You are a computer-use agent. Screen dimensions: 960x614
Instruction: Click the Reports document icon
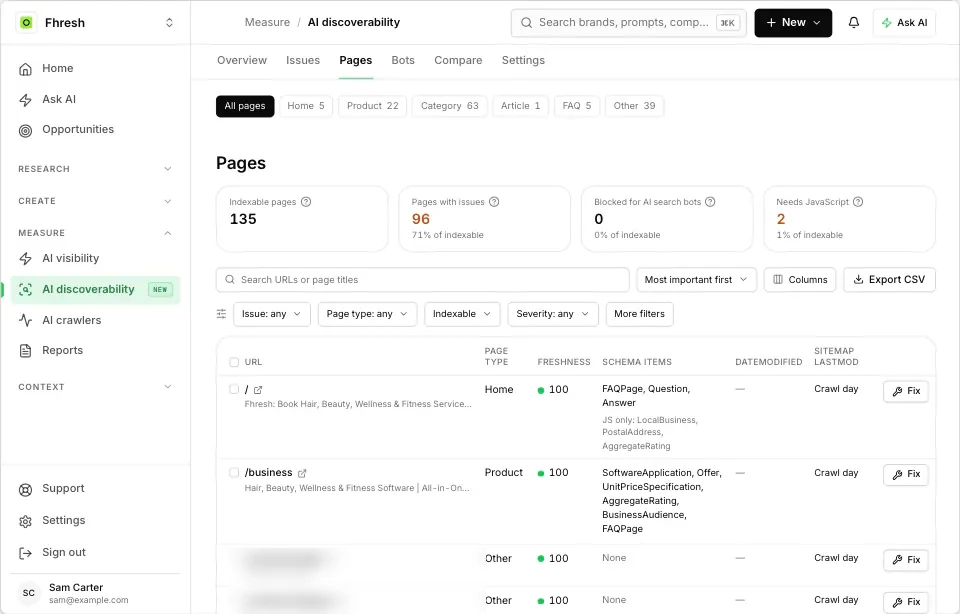25,351
